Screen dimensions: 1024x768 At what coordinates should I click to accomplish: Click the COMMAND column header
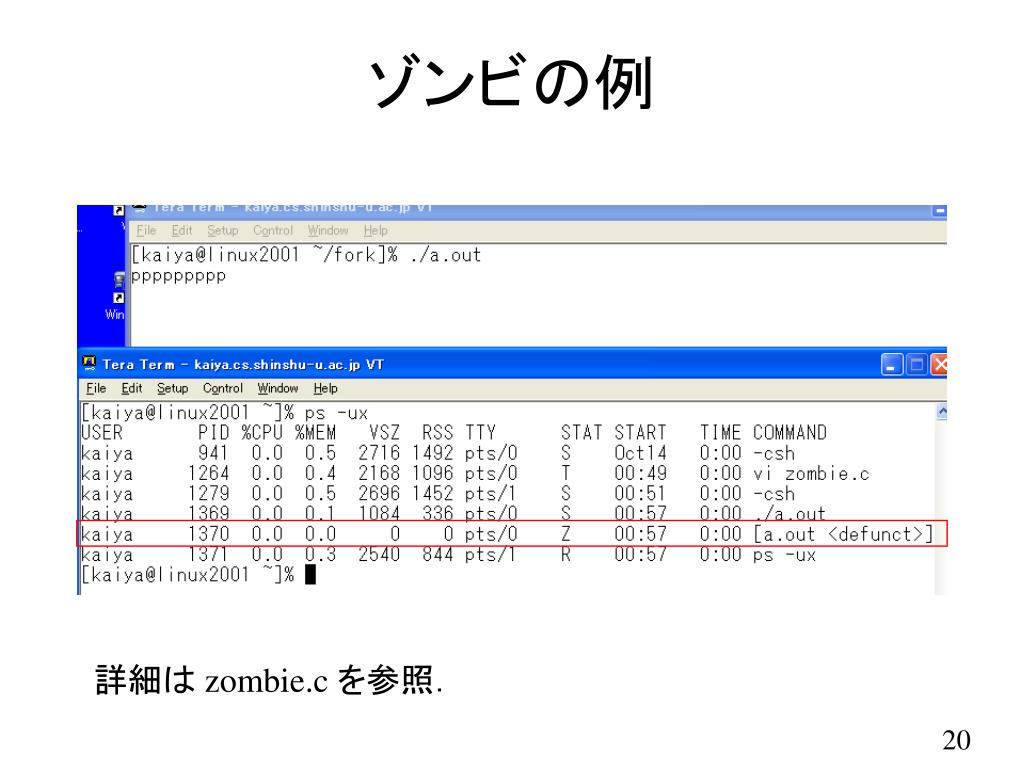(790, 433)
